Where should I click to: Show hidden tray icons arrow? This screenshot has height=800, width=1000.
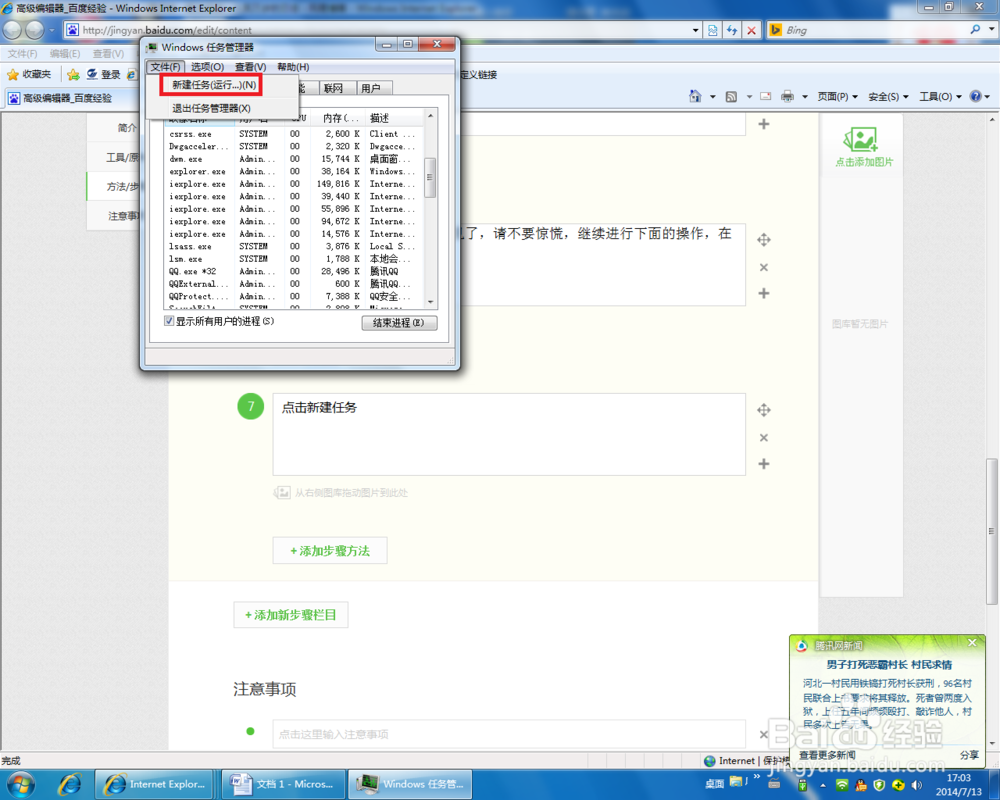tap(823, 785)
